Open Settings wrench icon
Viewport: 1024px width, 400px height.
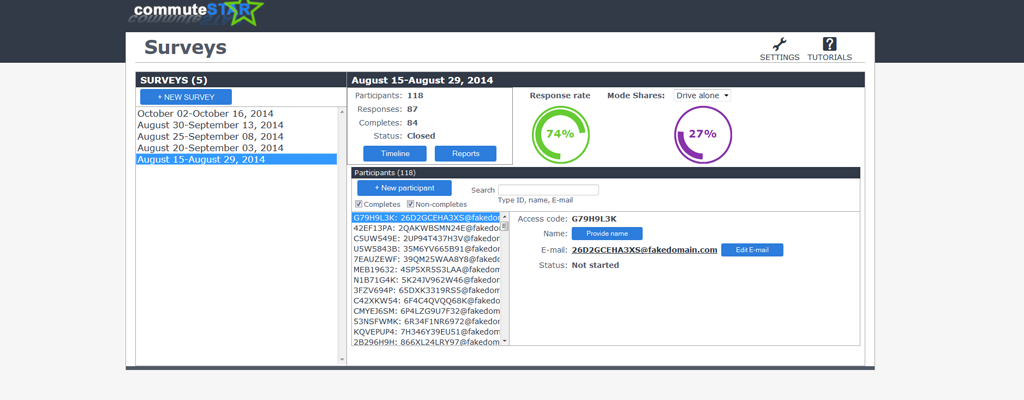coord(779,45)
